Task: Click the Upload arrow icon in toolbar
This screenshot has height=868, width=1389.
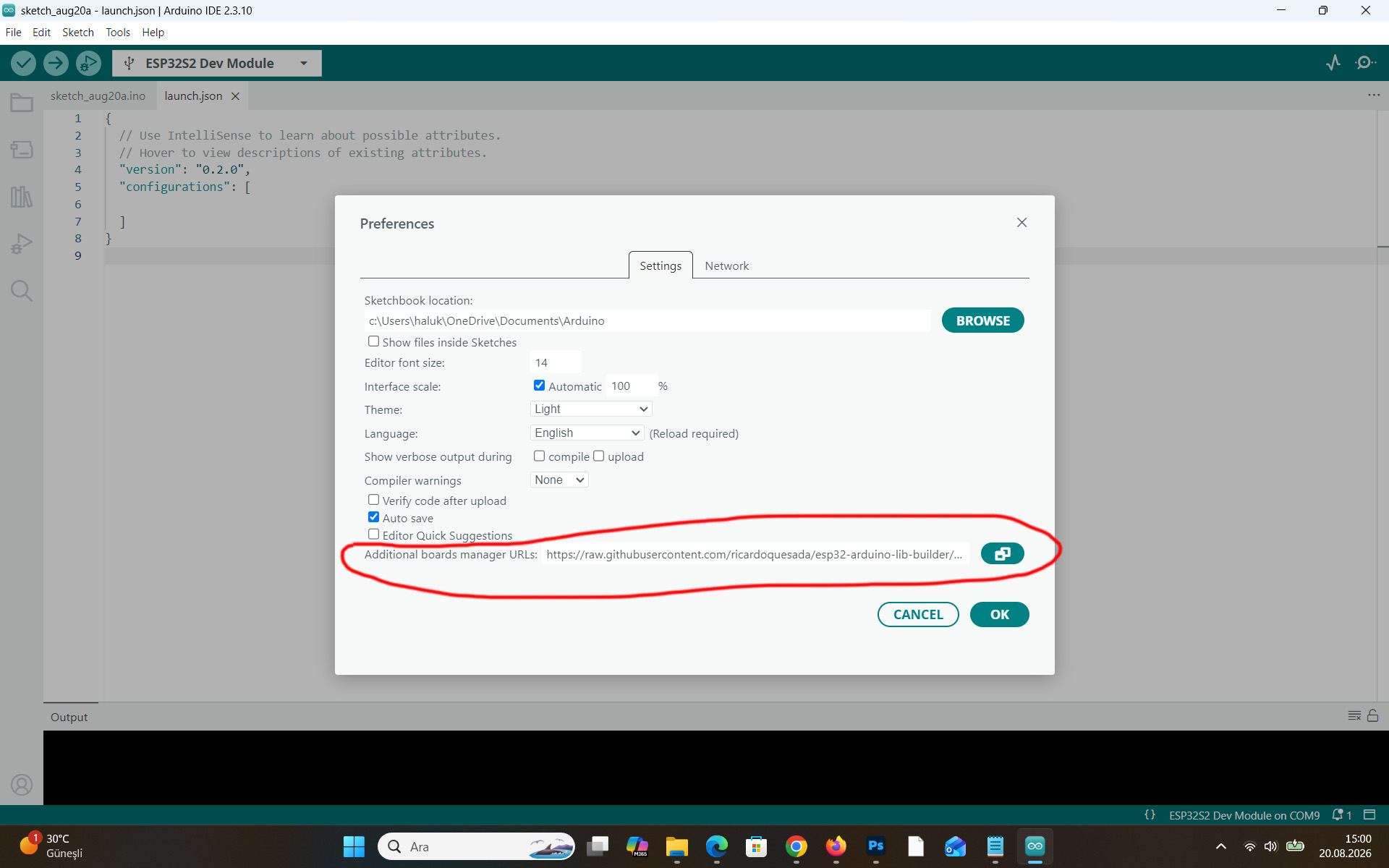Action: tap(56, 64)
